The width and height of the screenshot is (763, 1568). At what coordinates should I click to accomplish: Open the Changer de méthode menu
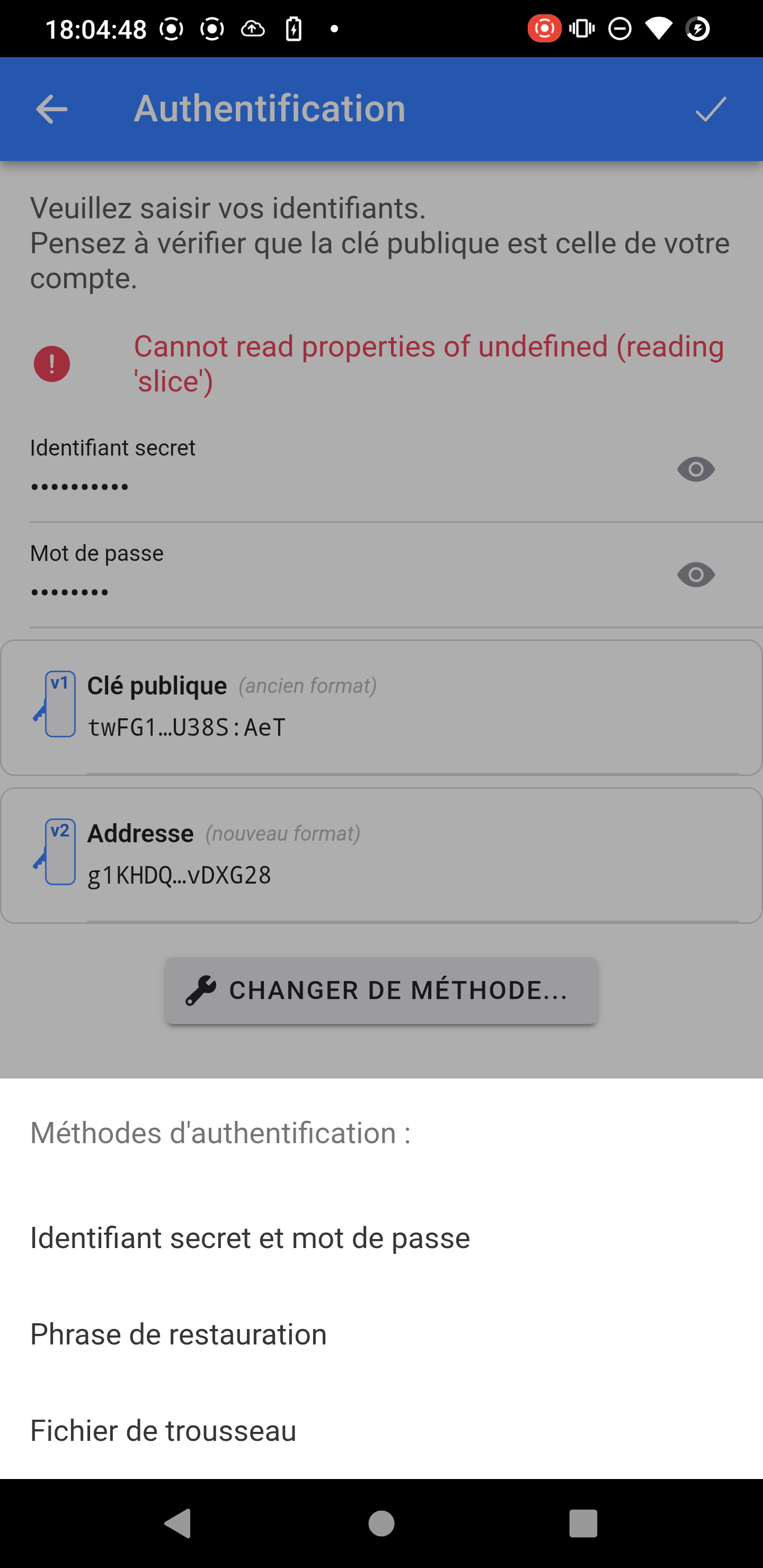coord(381,991)
